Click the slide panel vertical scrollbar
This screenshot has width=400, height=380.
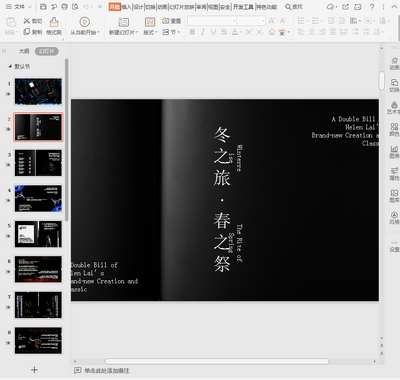(67, 139)
